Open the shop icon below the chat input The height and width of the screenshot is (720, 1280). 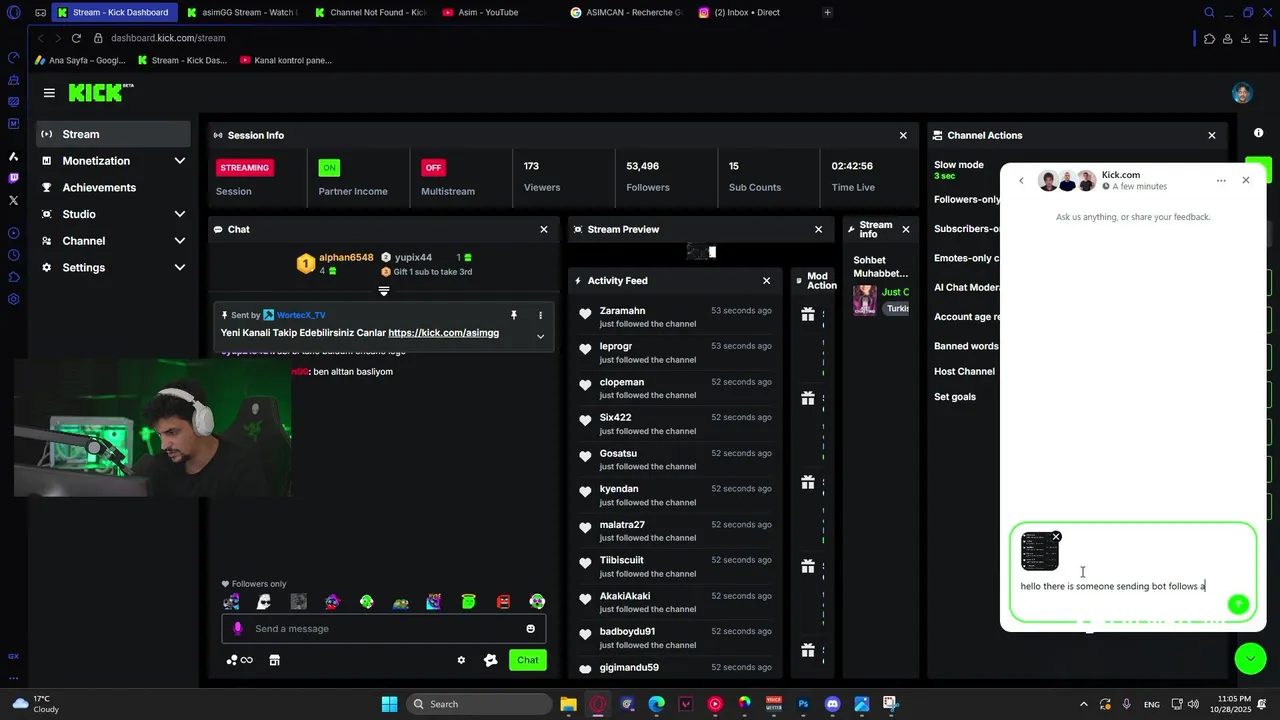pyautogui.click(x=274, y=660)
